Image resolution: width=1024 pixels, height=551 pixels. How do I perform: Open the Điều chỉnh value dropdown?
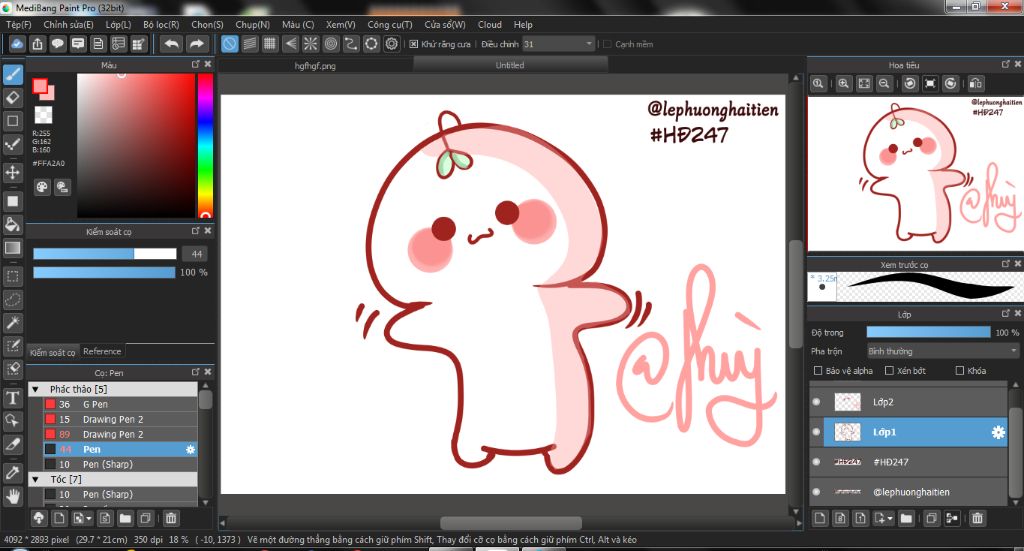point(589,44)
